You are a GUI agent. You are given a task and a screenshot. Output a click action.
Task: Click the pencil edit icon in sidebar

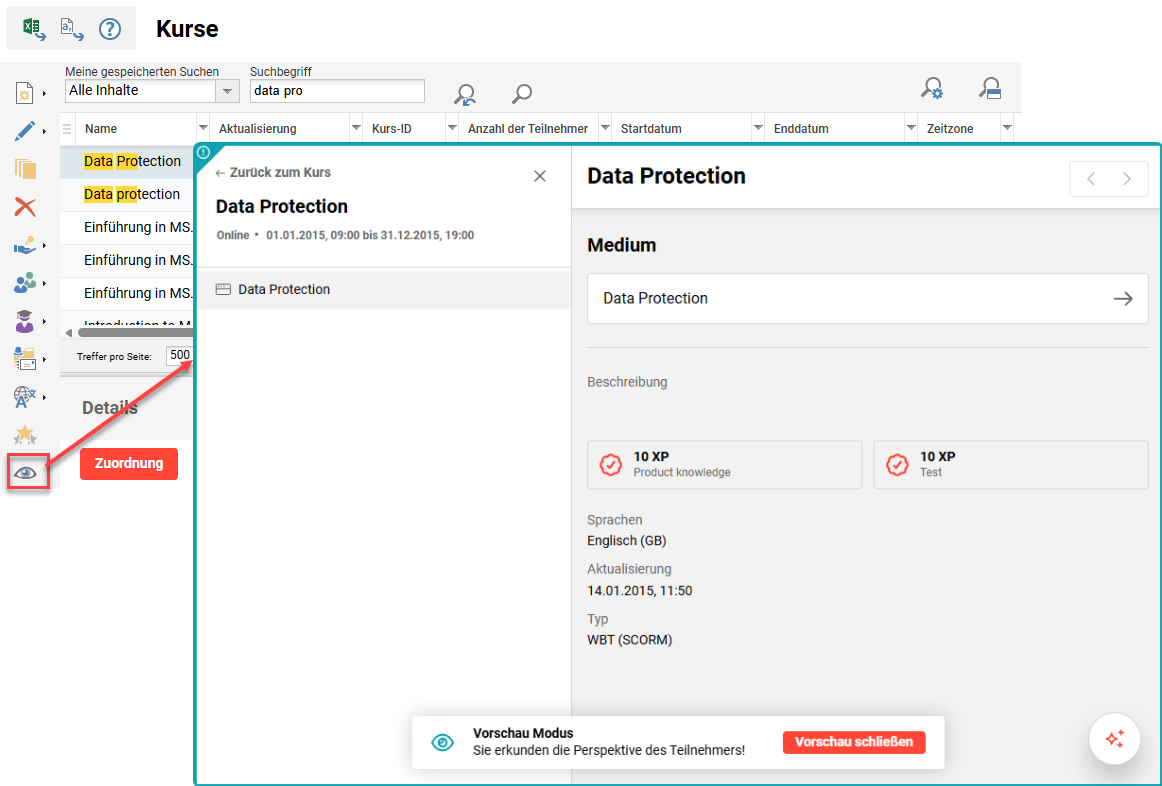click(24, 132)
